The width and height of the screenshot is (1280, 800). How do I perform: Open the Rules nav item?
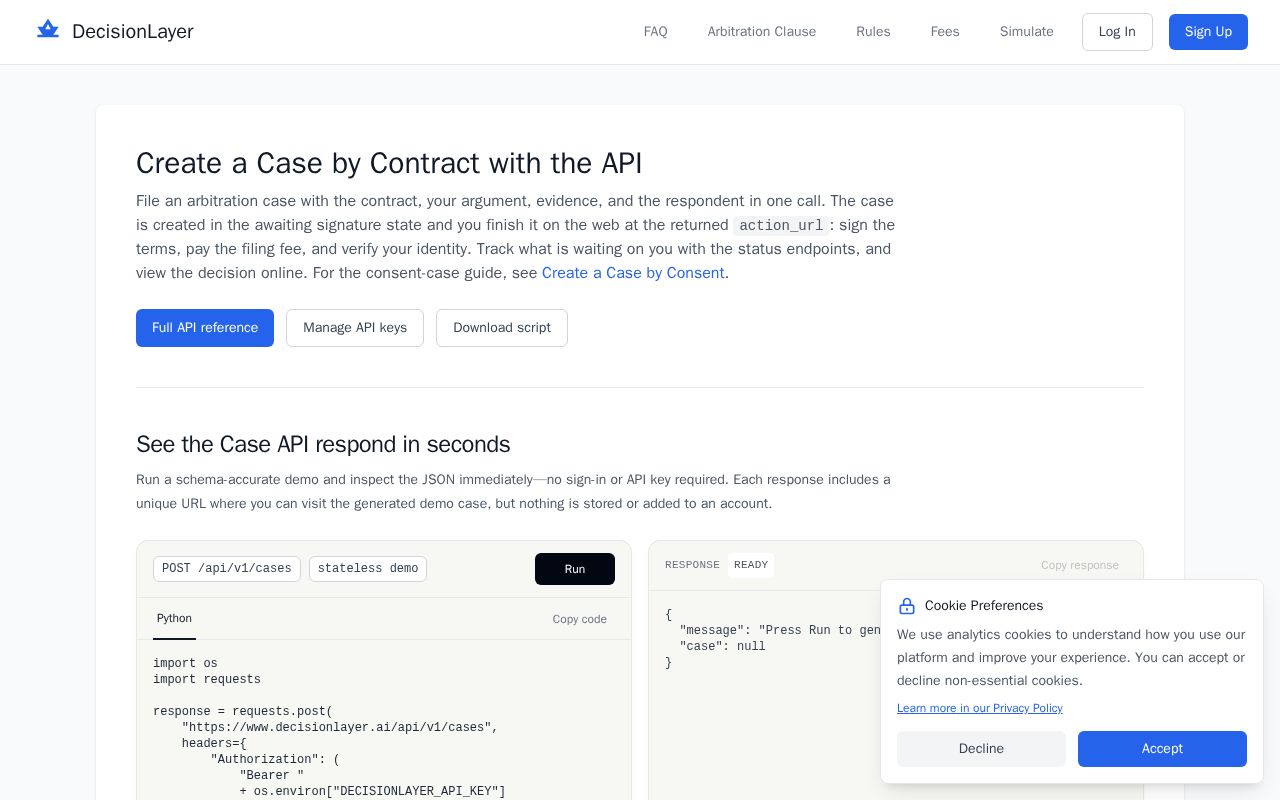tap(873, 32)
